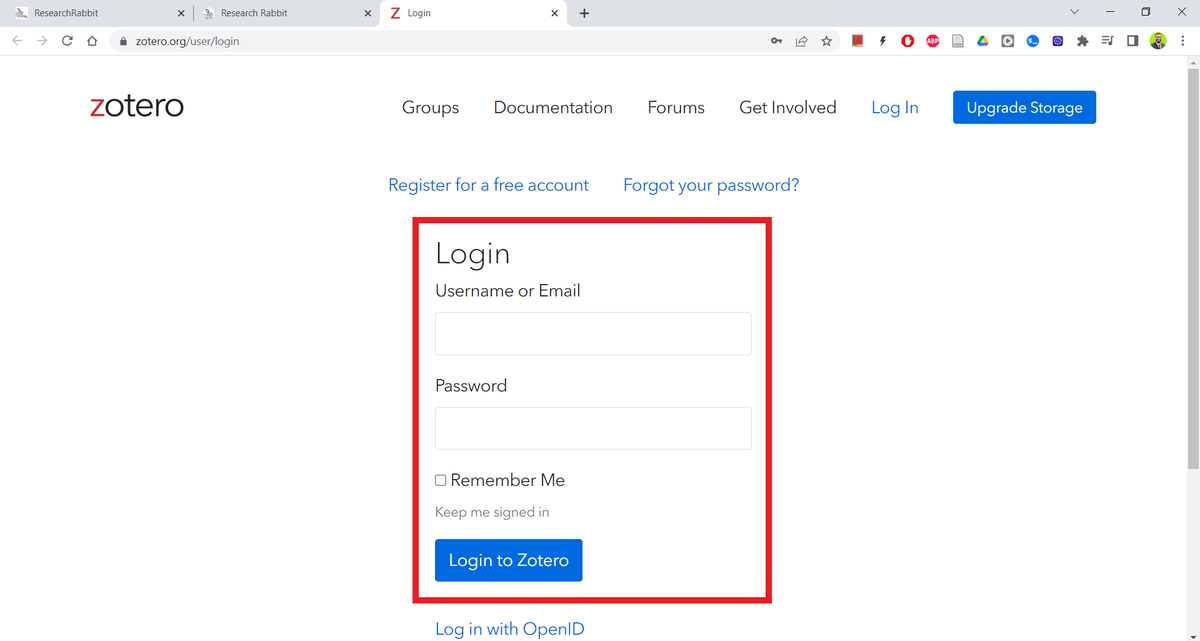The height and width of the screenshot is (641, 1200).
Task: Open Chrome's three-dot menu
Action: (1181, 41)
